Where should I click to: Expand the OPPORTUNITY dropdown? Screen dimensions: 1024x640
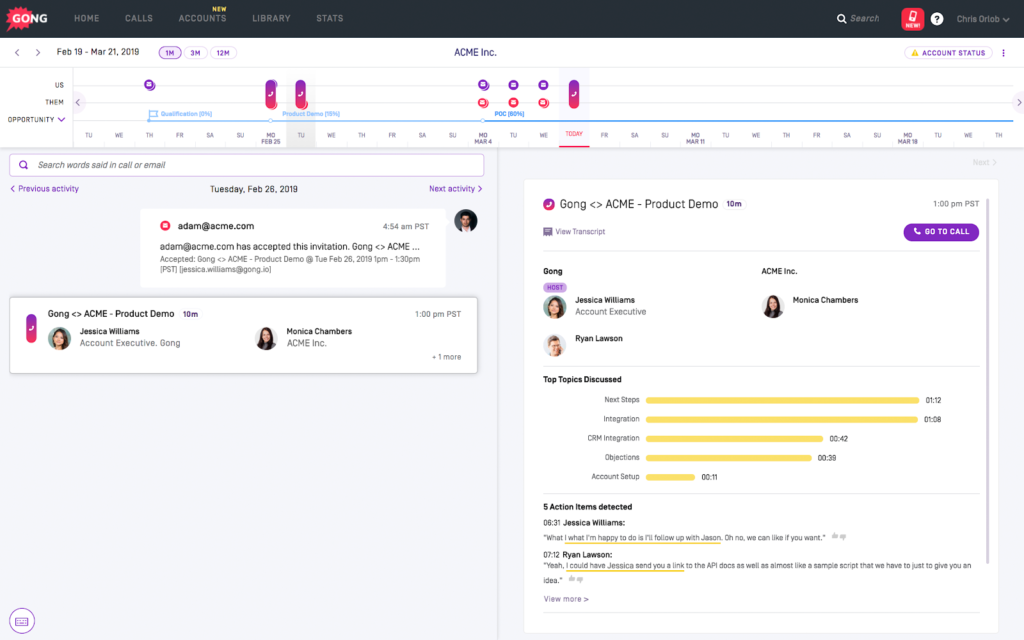pyautogui.click(x=36, y=120)
